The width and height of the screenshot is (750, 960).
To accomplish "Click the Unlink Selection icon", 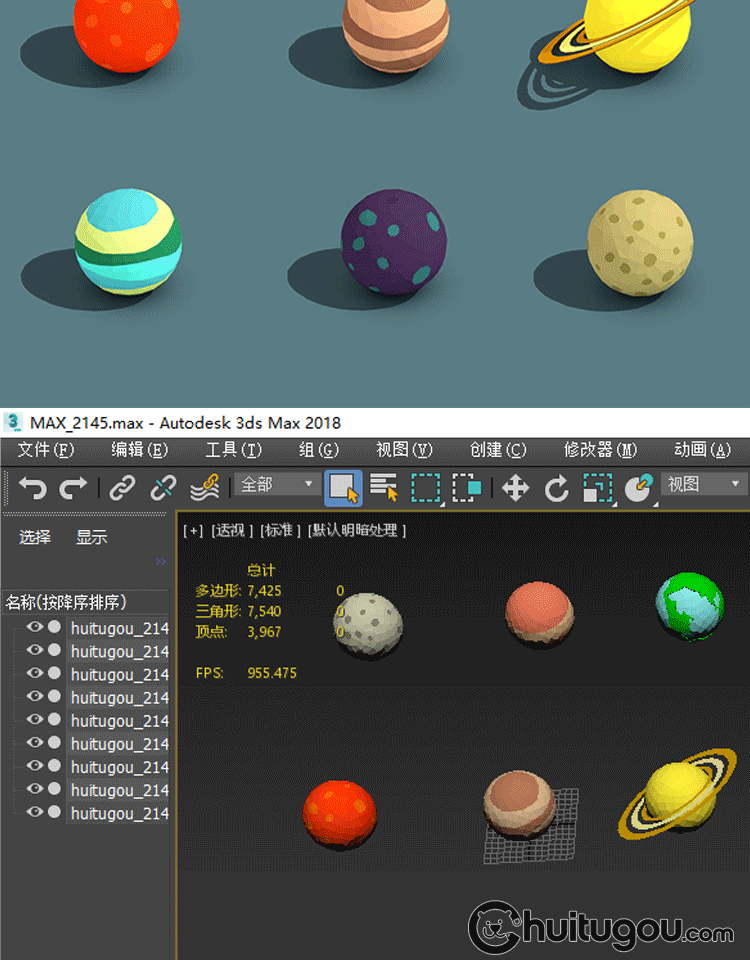I will [x=163, y=488].
